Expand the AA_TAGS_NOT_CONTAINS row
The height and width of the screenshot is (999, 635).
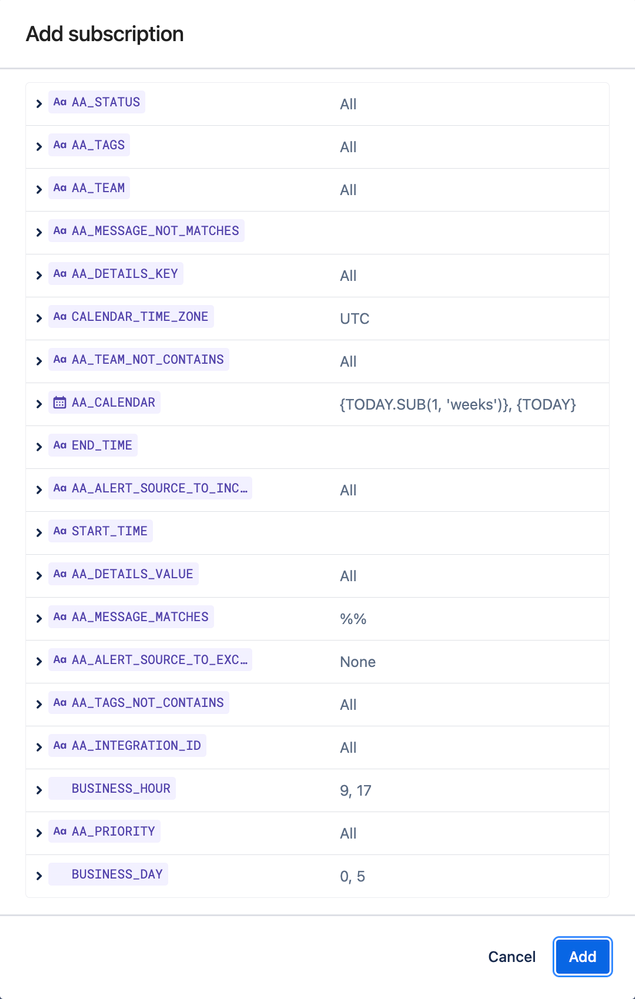(x=39, y=703)
